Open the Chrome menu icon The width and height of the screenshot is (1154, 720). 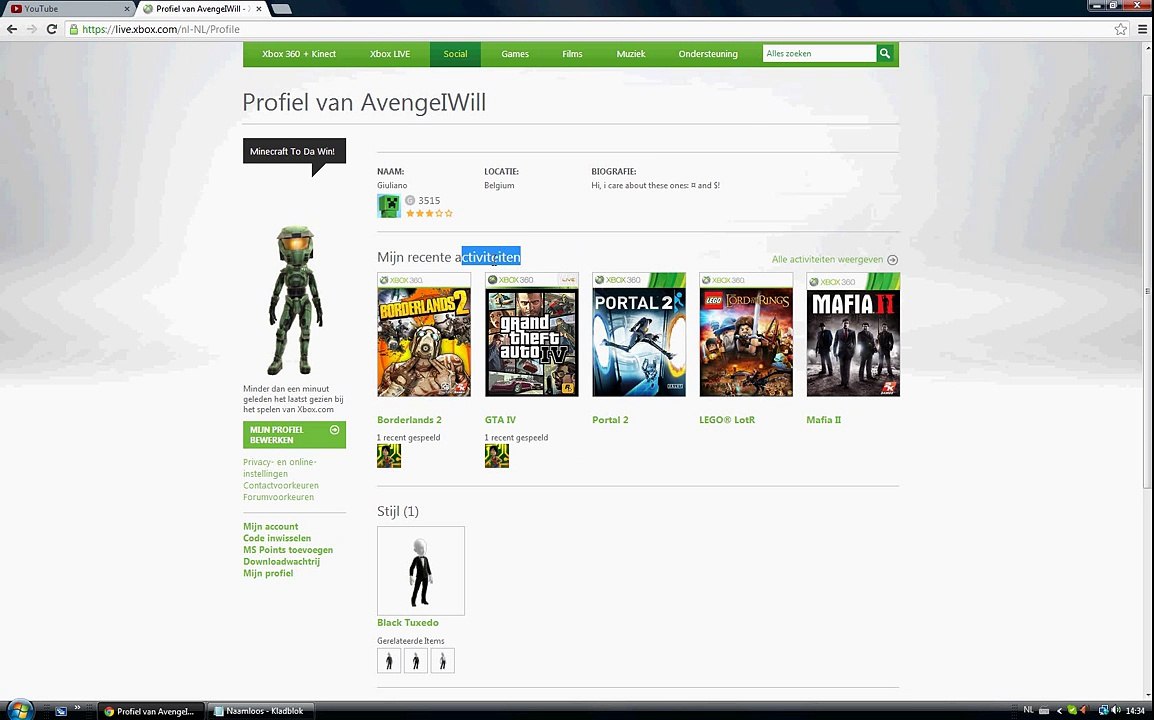[x=1142, y=29]
